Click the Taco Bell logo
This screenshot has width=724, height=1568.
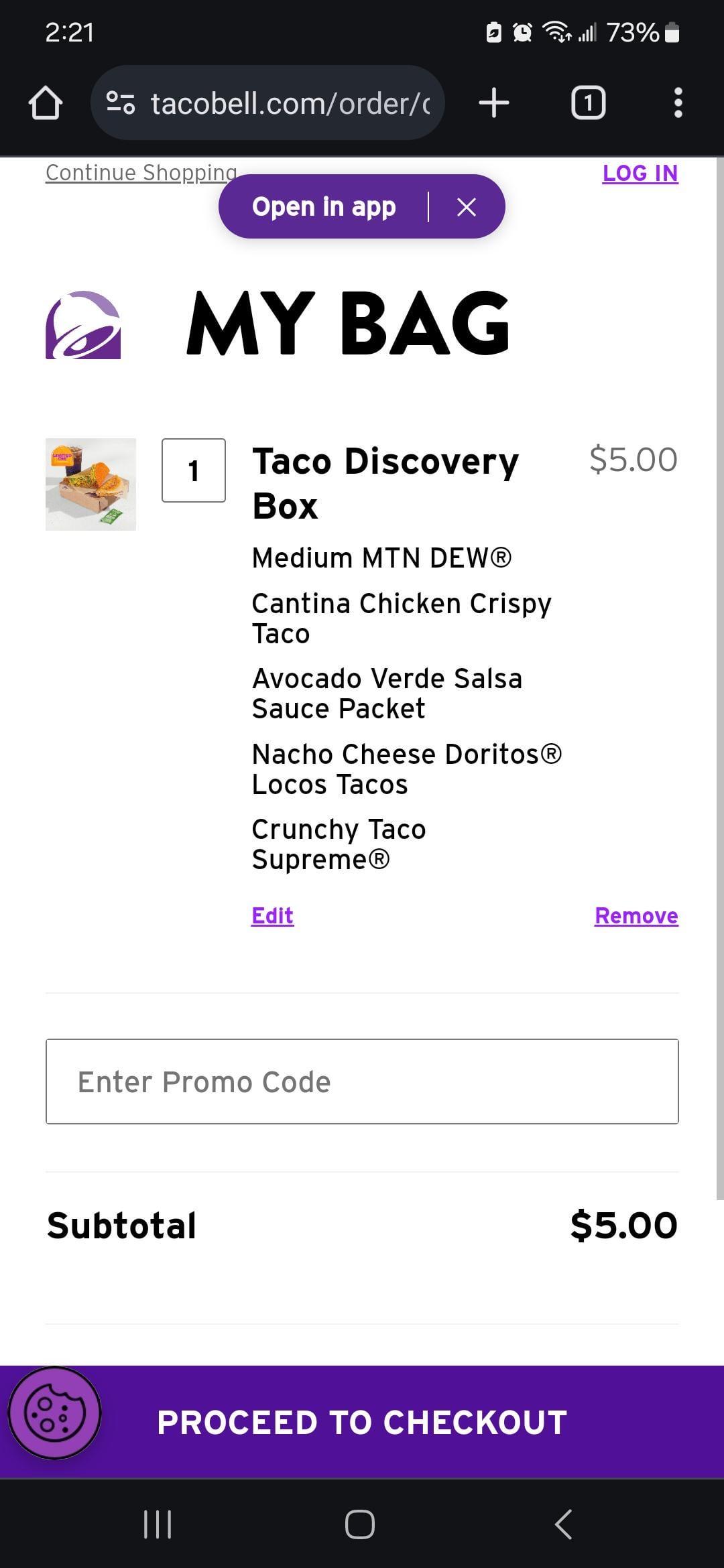(83, 325)
